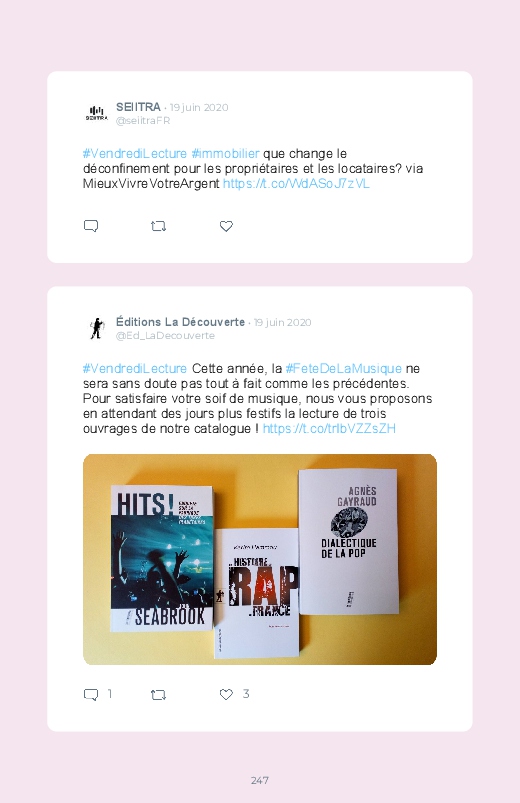
Task: Open the #FeteDeLaMusique hashtag
Action: point(344,369)
